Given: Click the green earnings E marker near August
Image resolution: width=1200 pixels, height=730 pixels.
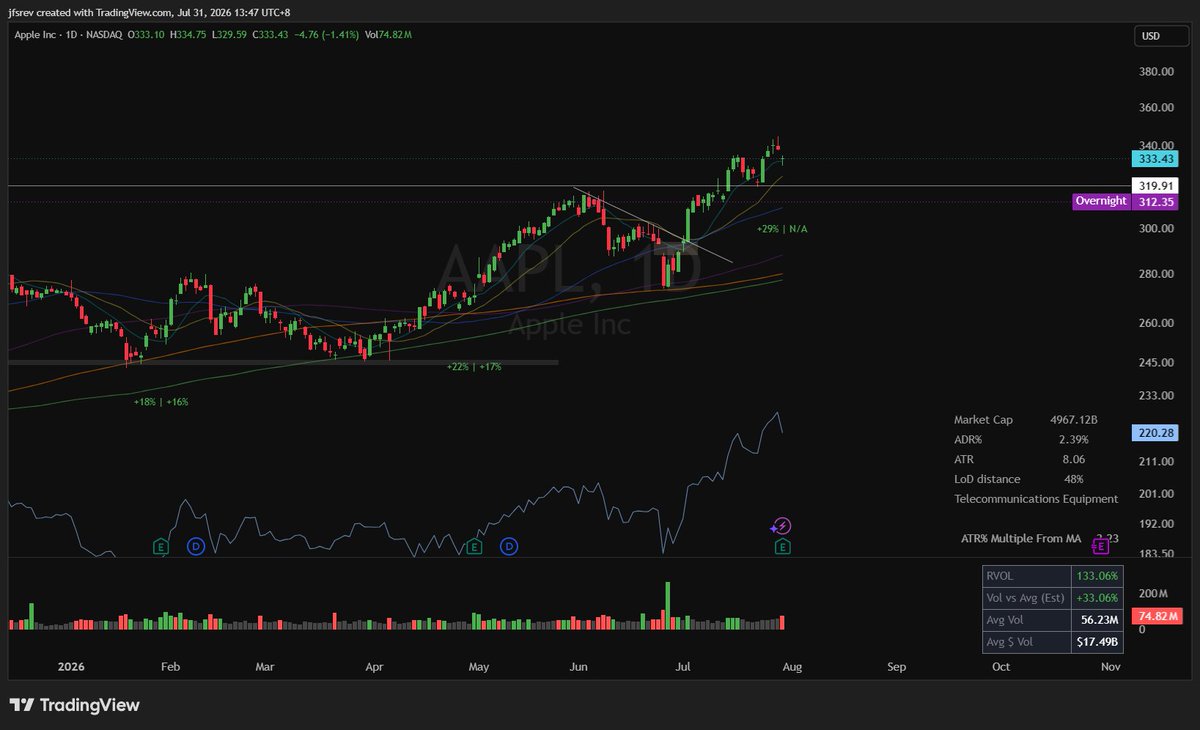Looking at the screenshot, I should click(x=782, y=546).
